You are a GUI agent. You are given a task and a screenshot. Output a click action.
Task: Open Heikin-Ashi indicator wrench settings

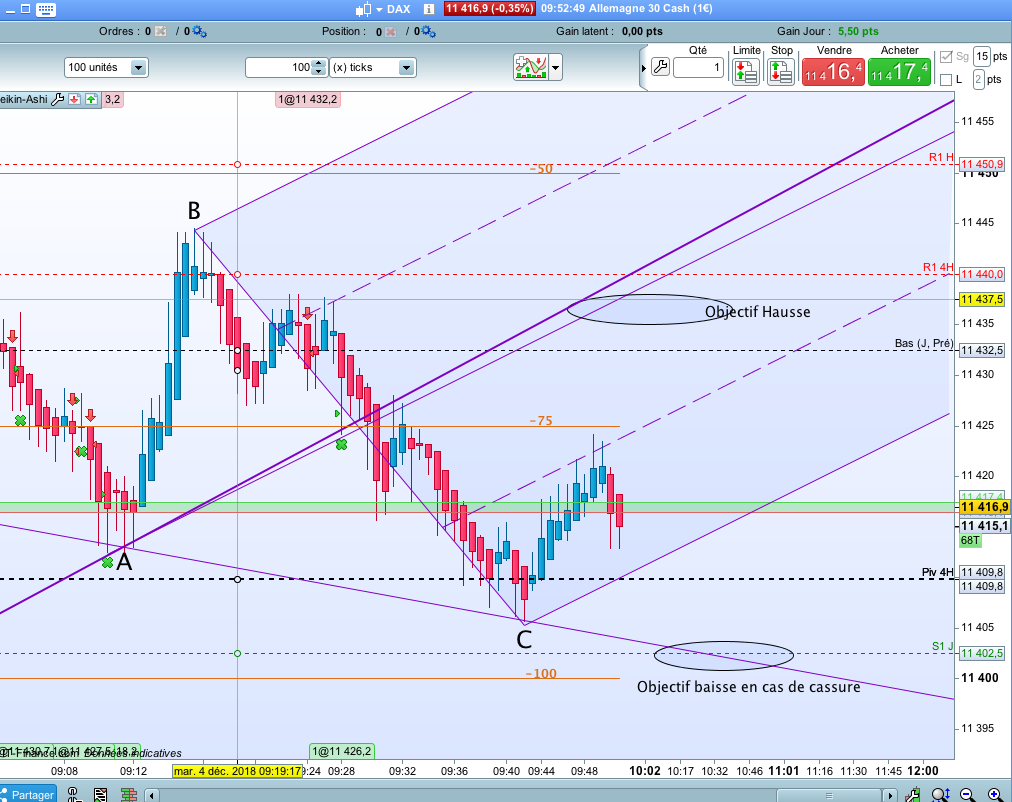pos(57,99)
